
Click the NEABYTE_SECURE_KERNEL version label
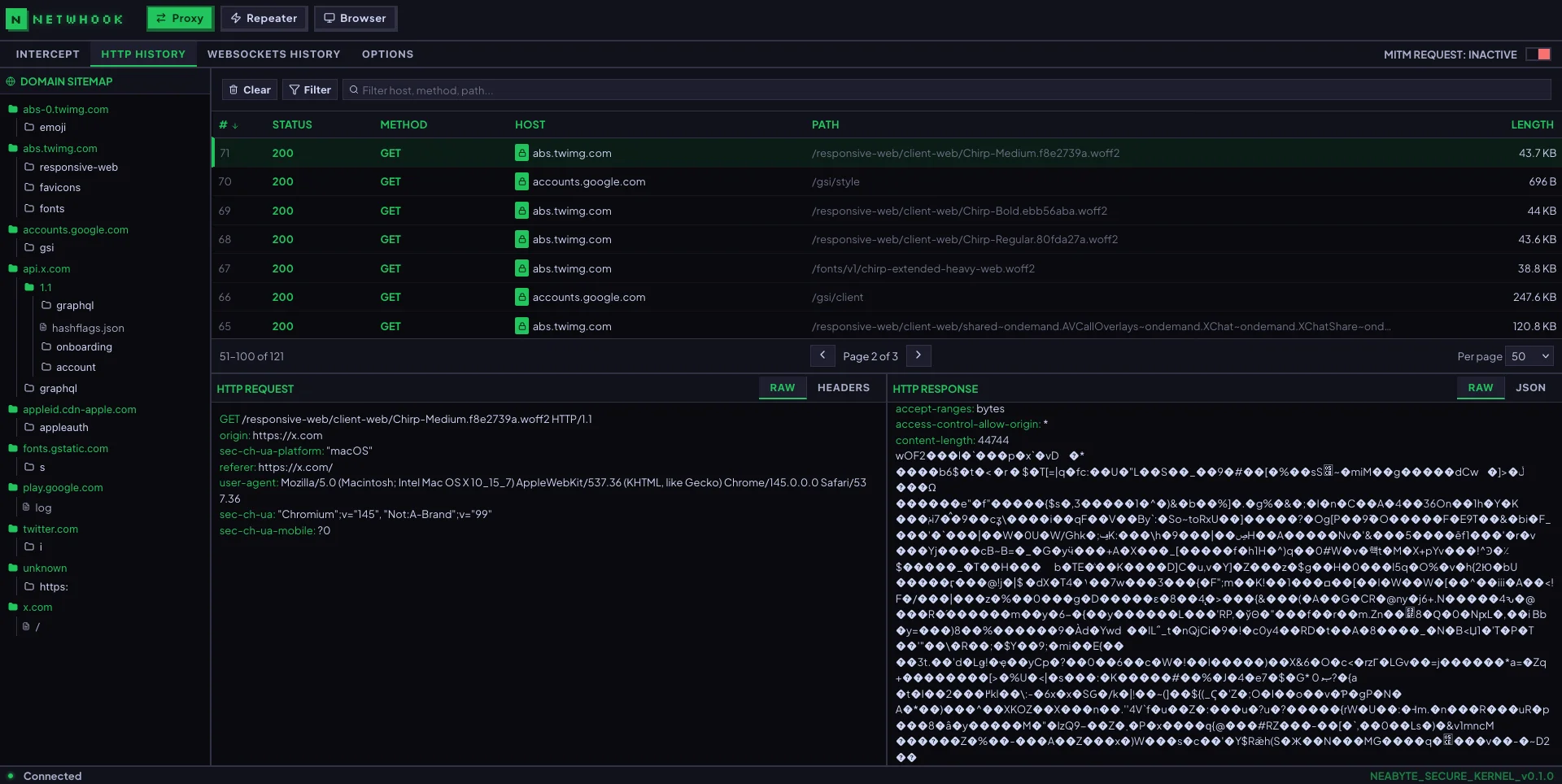coord(1462,776)
